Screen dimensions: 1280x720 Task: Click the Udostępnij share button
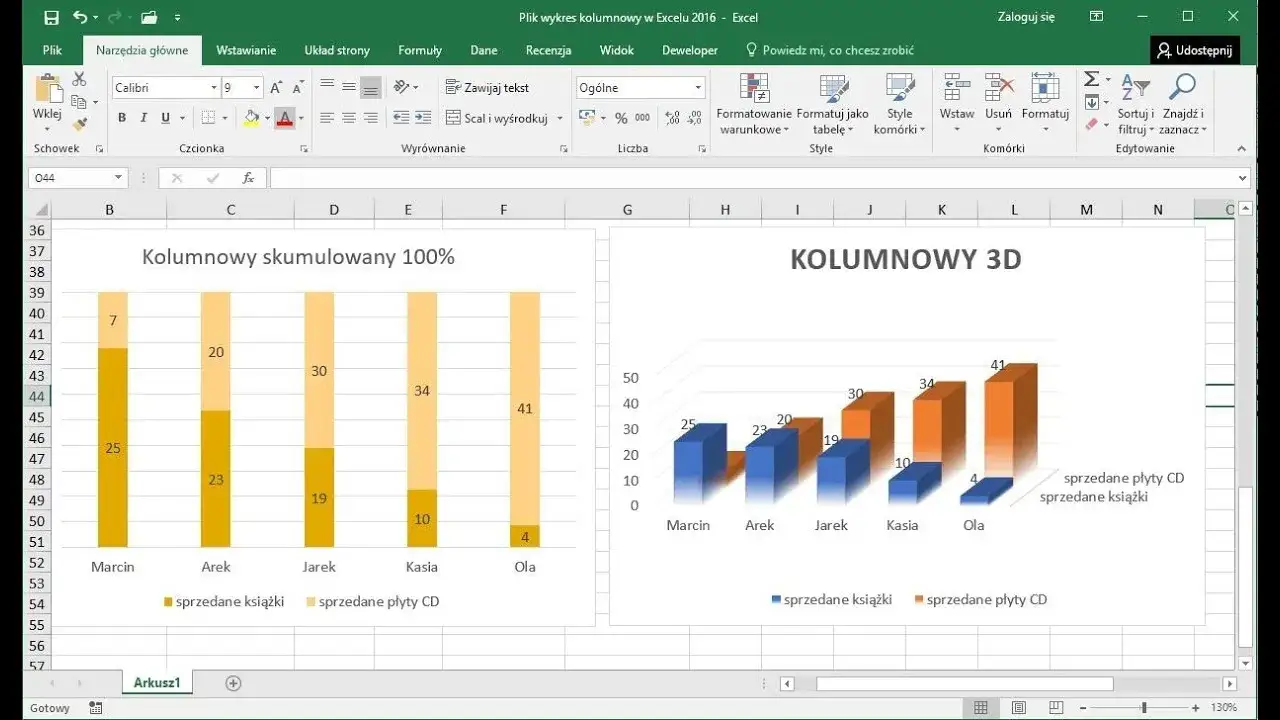1195,50
